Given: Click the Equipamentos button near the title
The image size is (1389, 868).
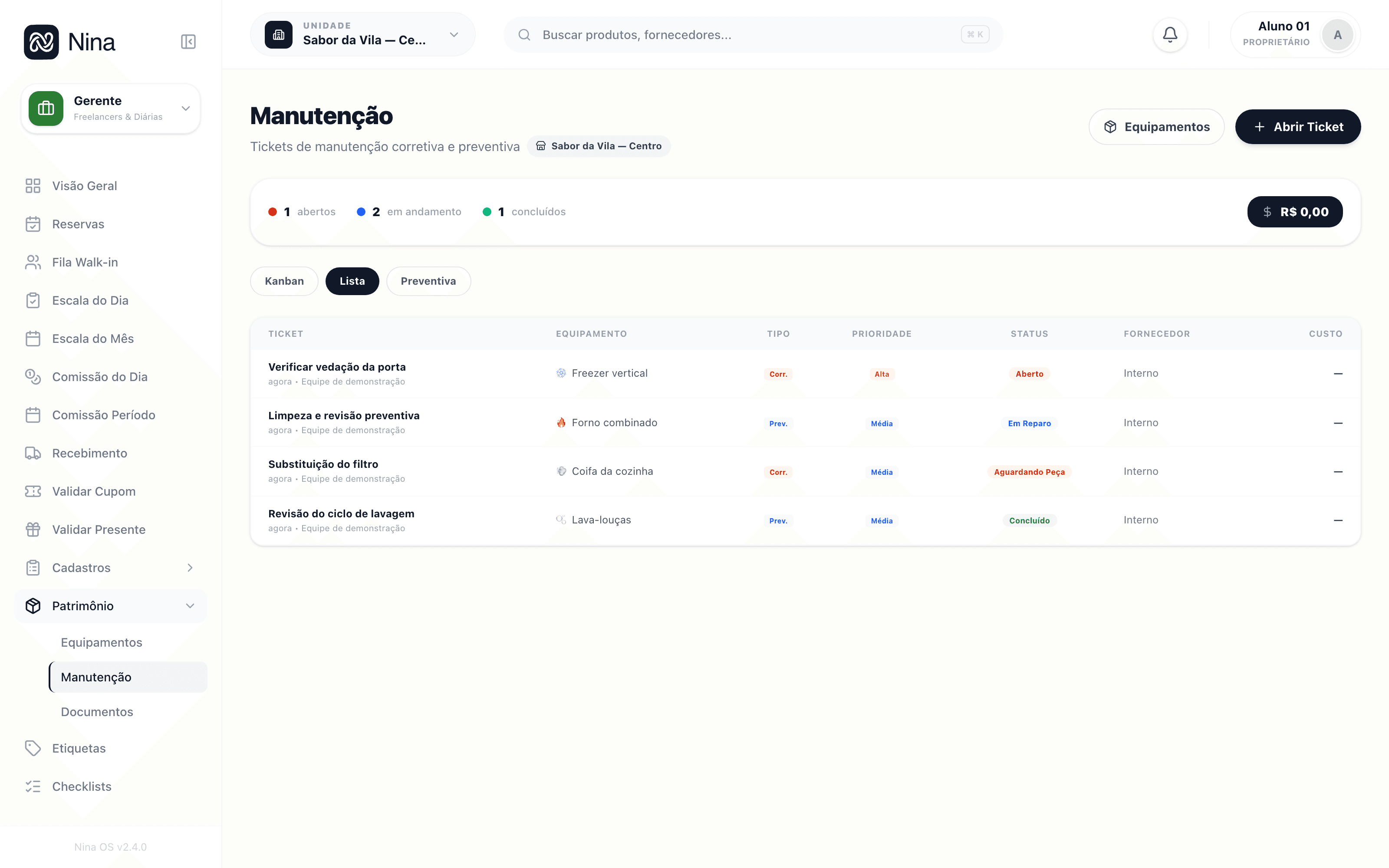Looking at the screenshot, I should pos(1156,127).
